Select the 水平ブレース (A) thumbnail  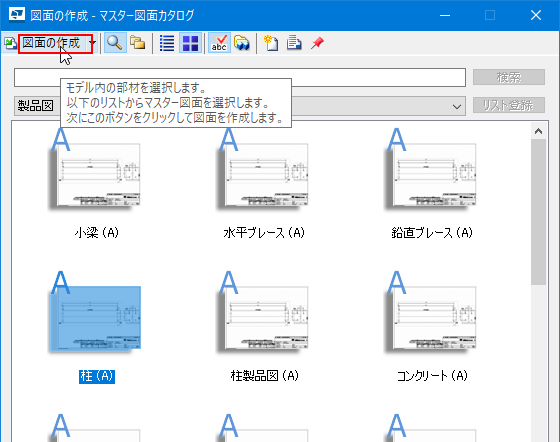(x=263, y=169)
